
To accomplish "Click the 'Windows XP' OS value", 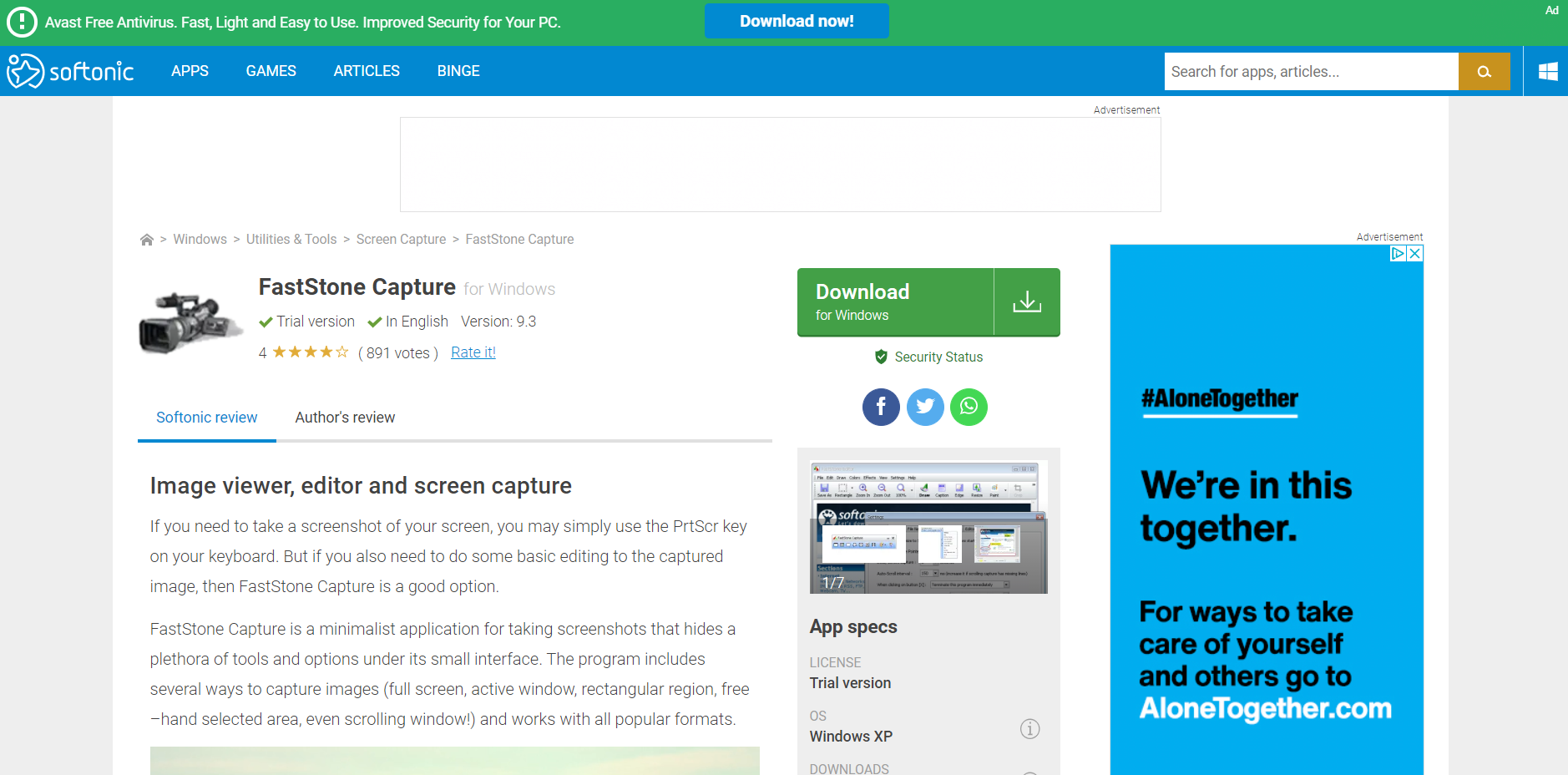I will click(851, 737).
